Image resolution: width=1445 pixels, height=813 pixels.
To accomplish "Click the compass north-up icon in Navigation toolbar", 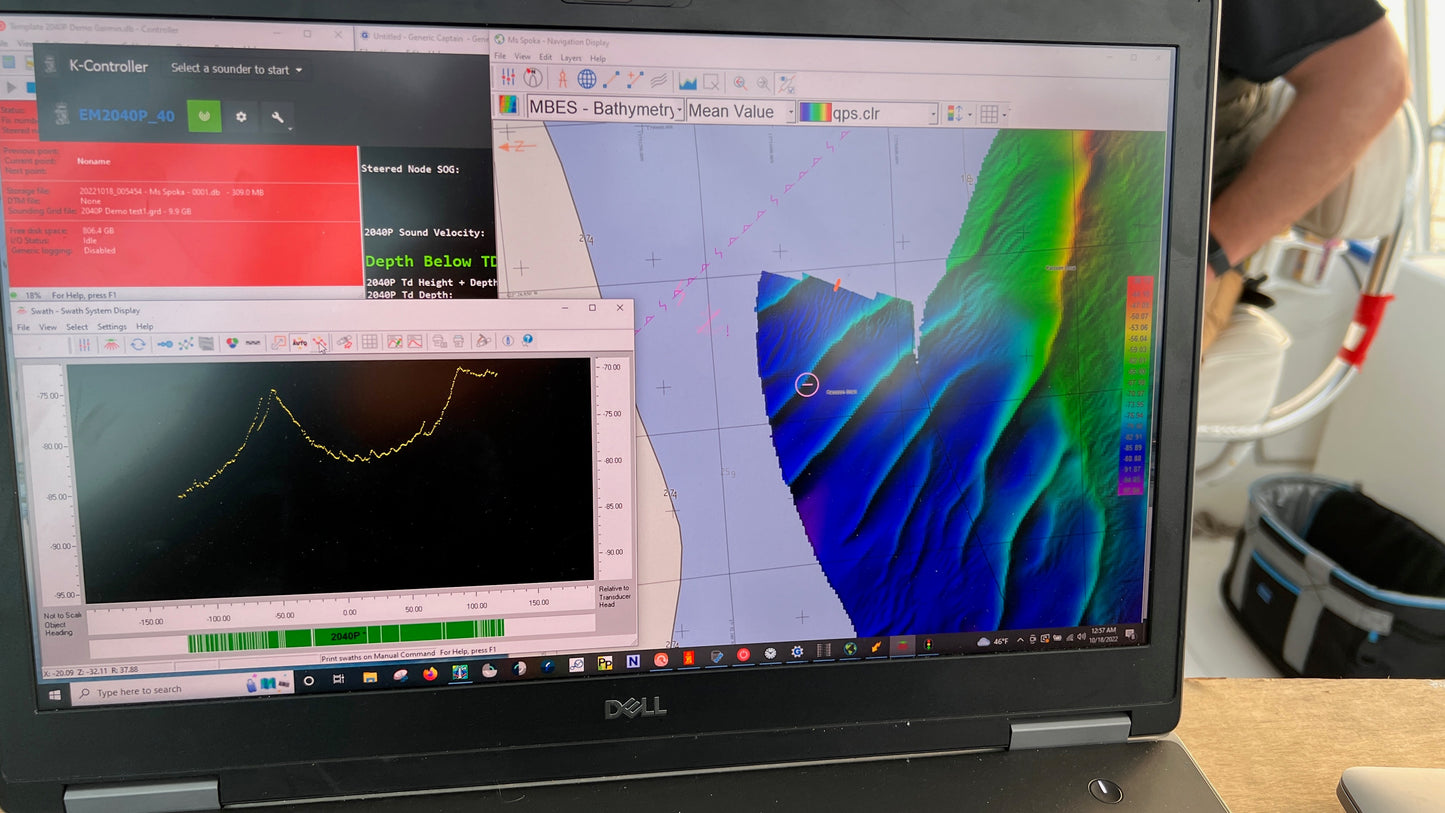I will [x=533, y=78].
